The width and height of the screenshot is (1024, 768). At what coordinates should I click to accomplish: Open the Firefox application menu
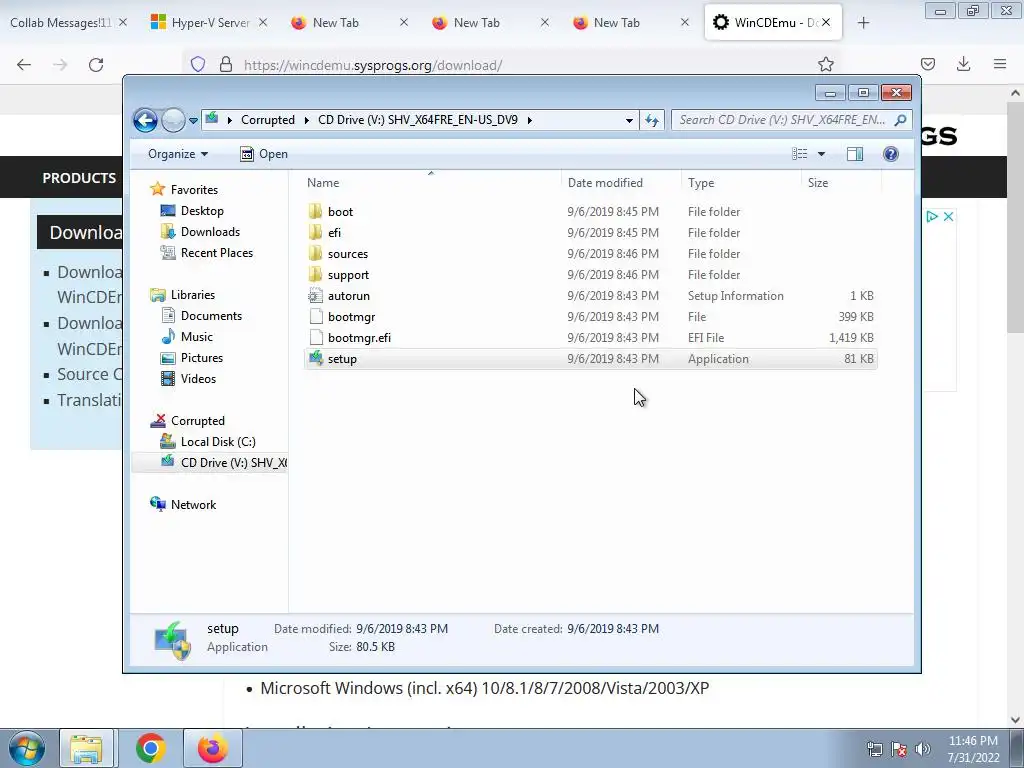click(1000, 64)
